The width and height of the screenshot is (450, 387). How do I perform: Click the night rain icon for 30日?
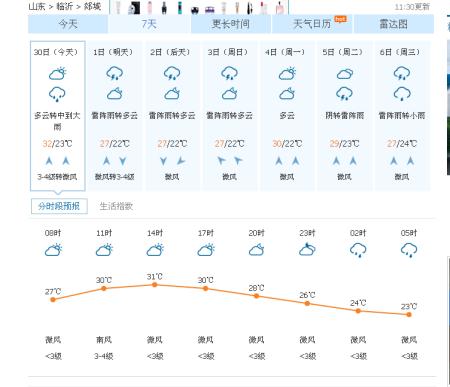pos(57,94)
